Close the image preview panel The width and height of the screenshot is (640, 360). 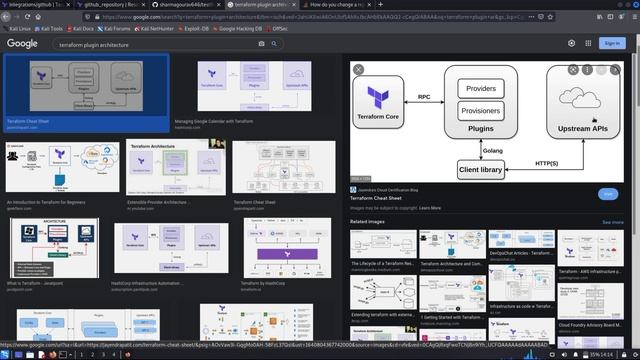coord(358,69)
